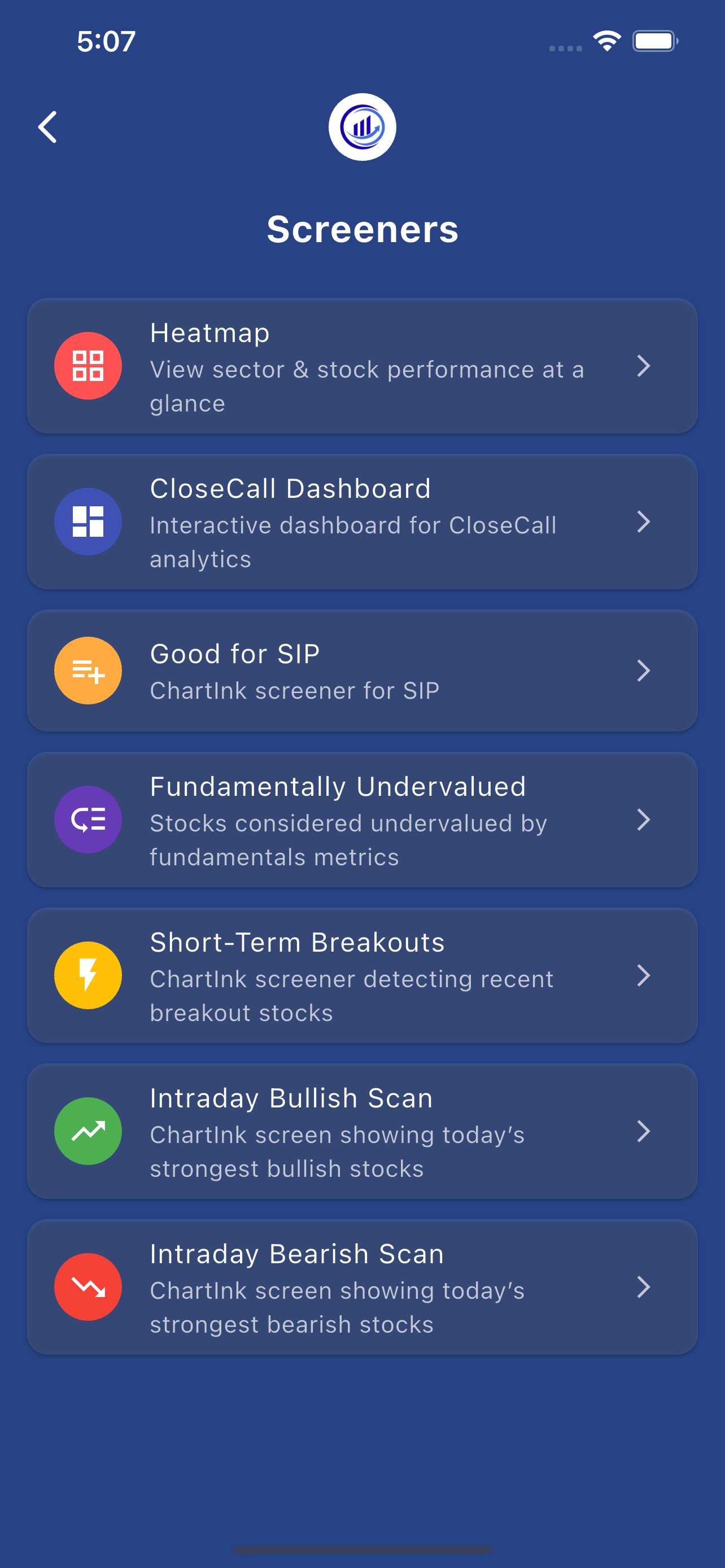Tap the yellow lightning Breakouts icon
Image resolution: width=725 pixels, height=1568 pixels.
(x=88, y=976)
